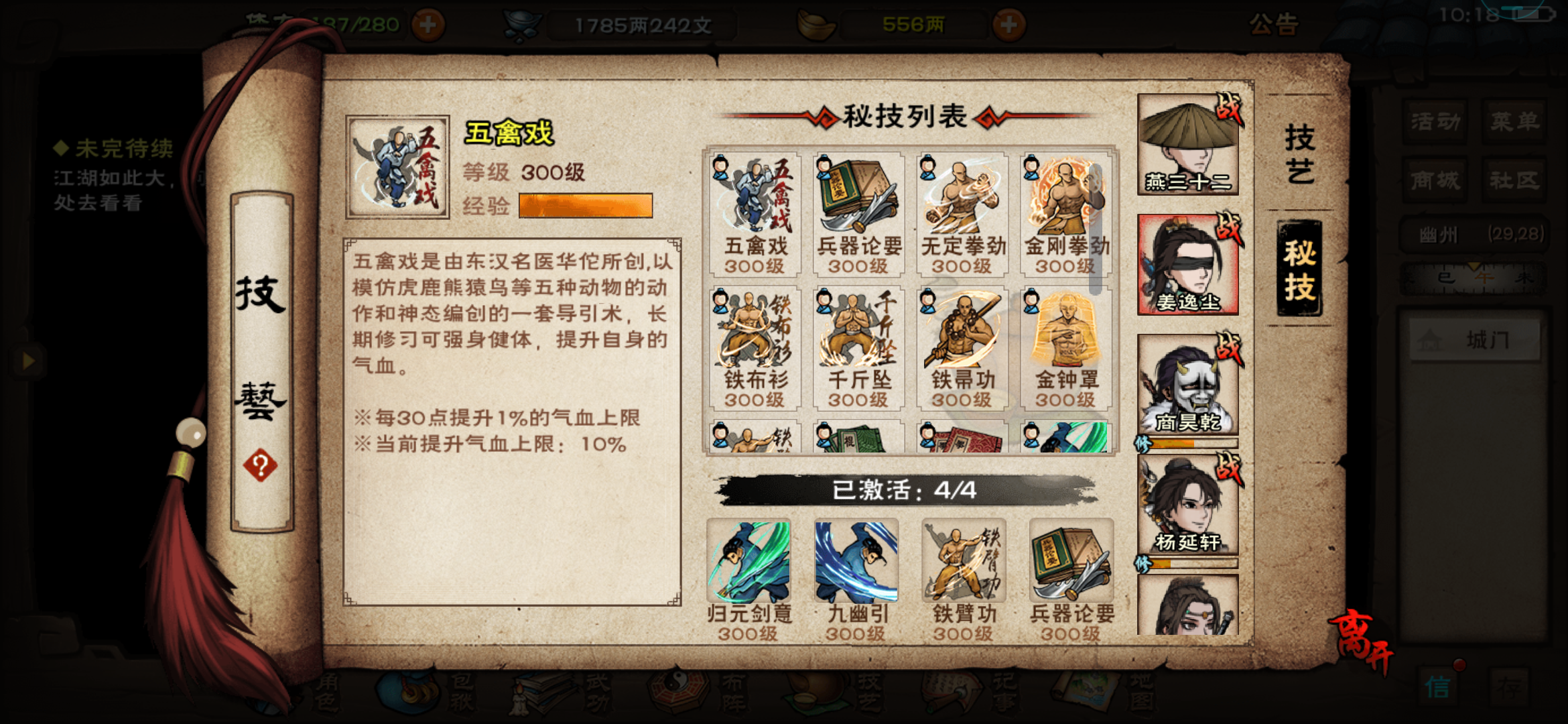Expand the left side panel arrow

[27, 361]
